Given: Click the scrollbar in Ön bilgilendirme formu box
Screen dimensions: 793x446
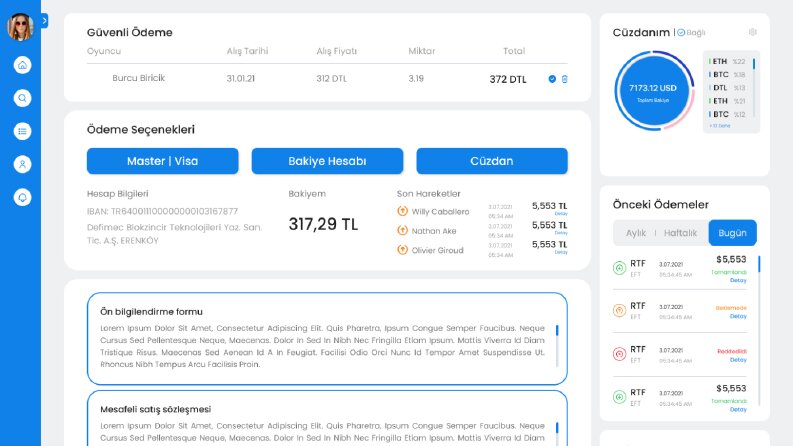Looking at the screenshot, I should tap(557, 346).
